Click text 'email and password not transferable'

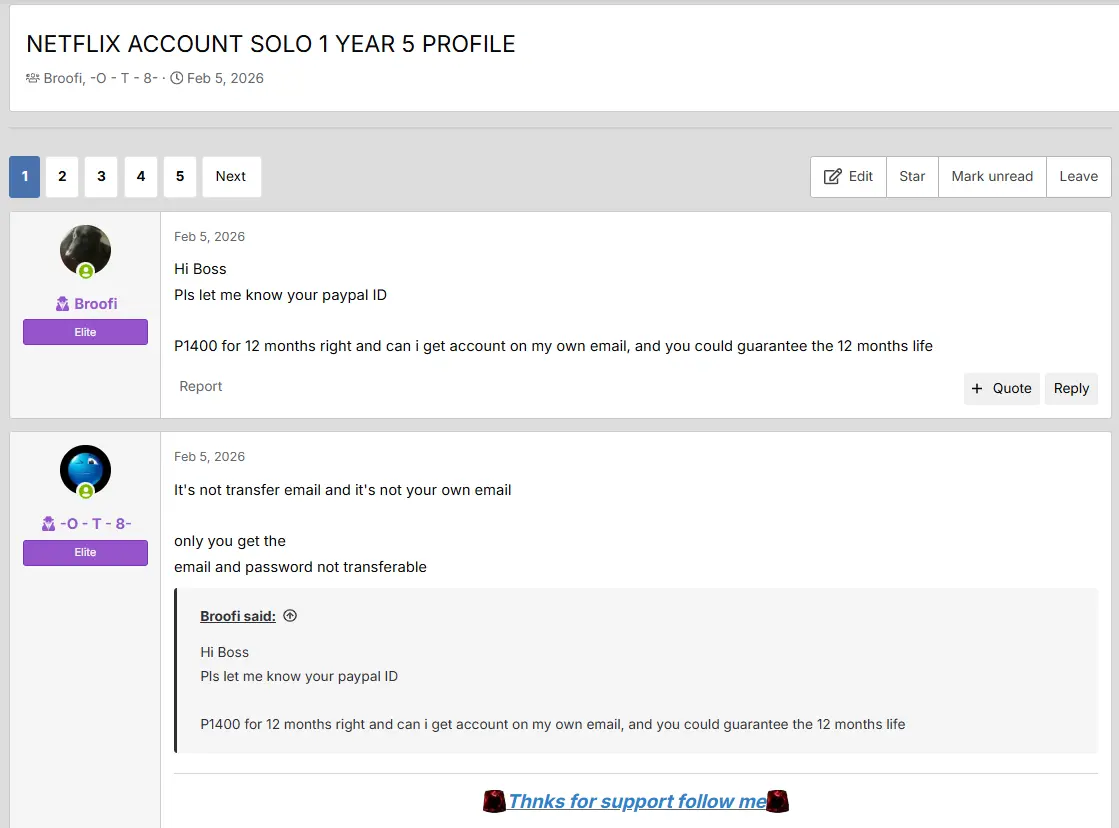click(300, 567)
